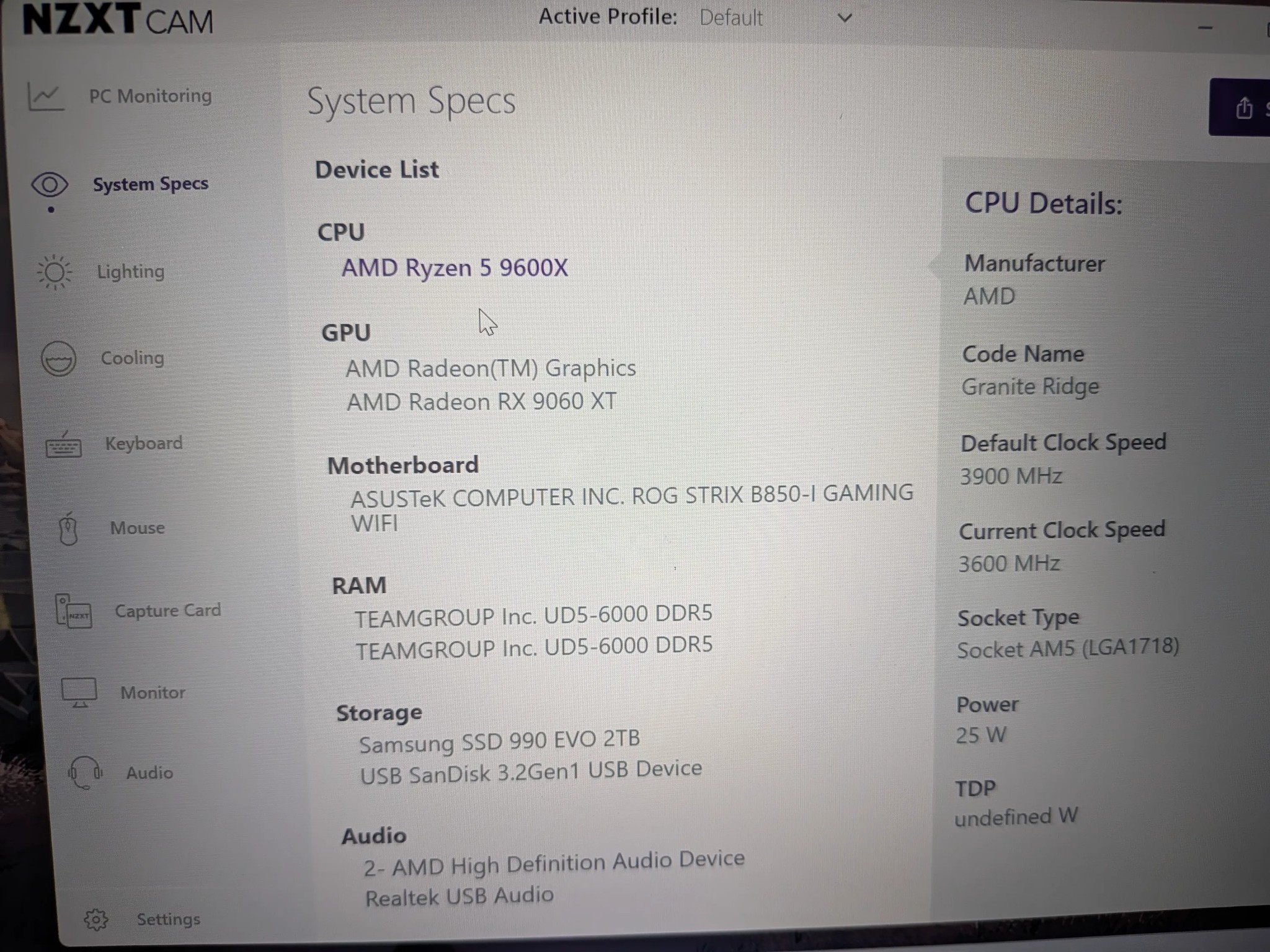Select Realtek USB Audio device
The image size is (1270, 952).
click(459, 897)
